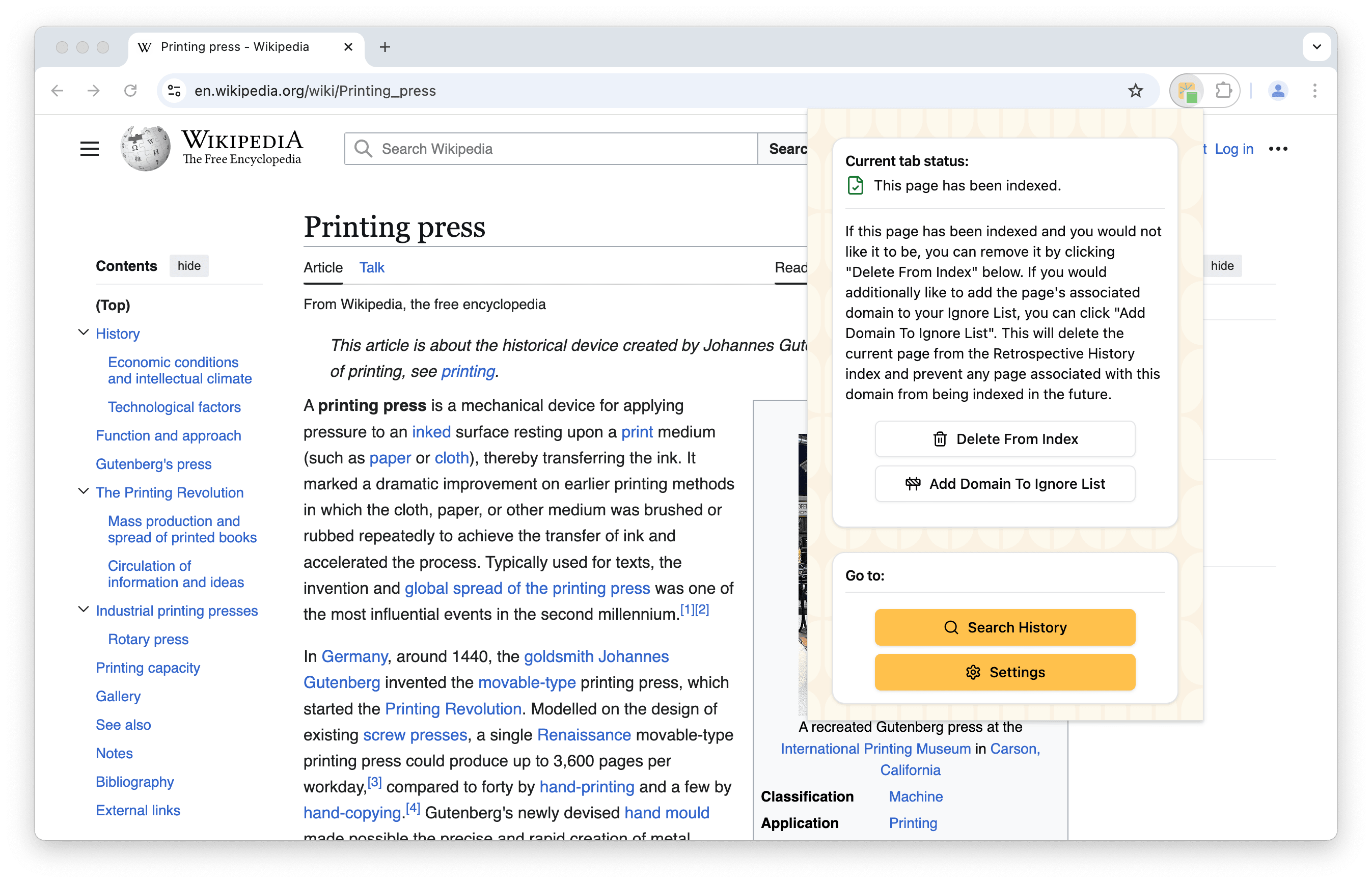Viewport: 1372px width, 883px height.
Task: Jump to Technological factors section
Action: [x=174, y=407]
